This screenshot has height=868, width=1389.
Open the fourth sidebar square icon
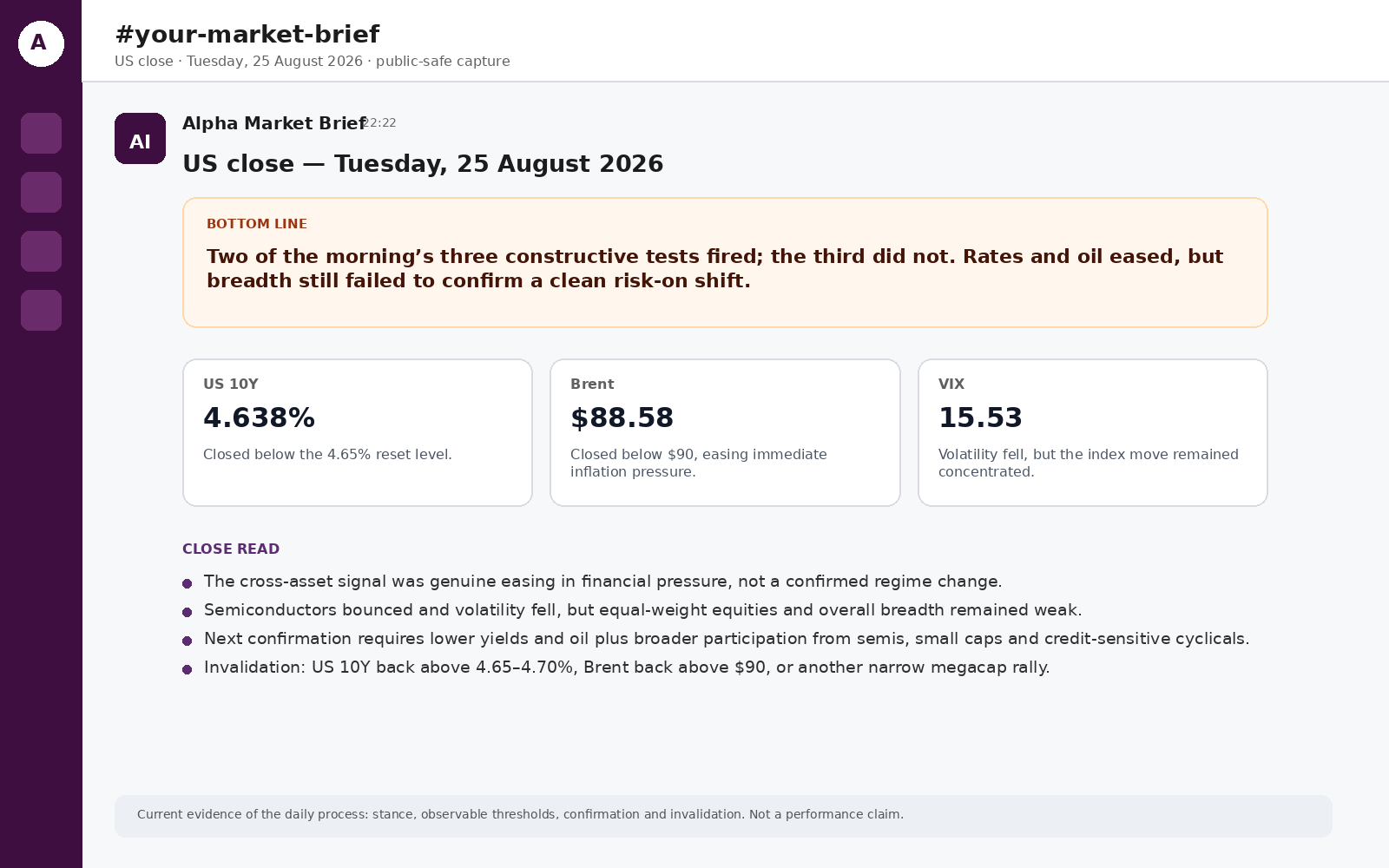(41, 310)
